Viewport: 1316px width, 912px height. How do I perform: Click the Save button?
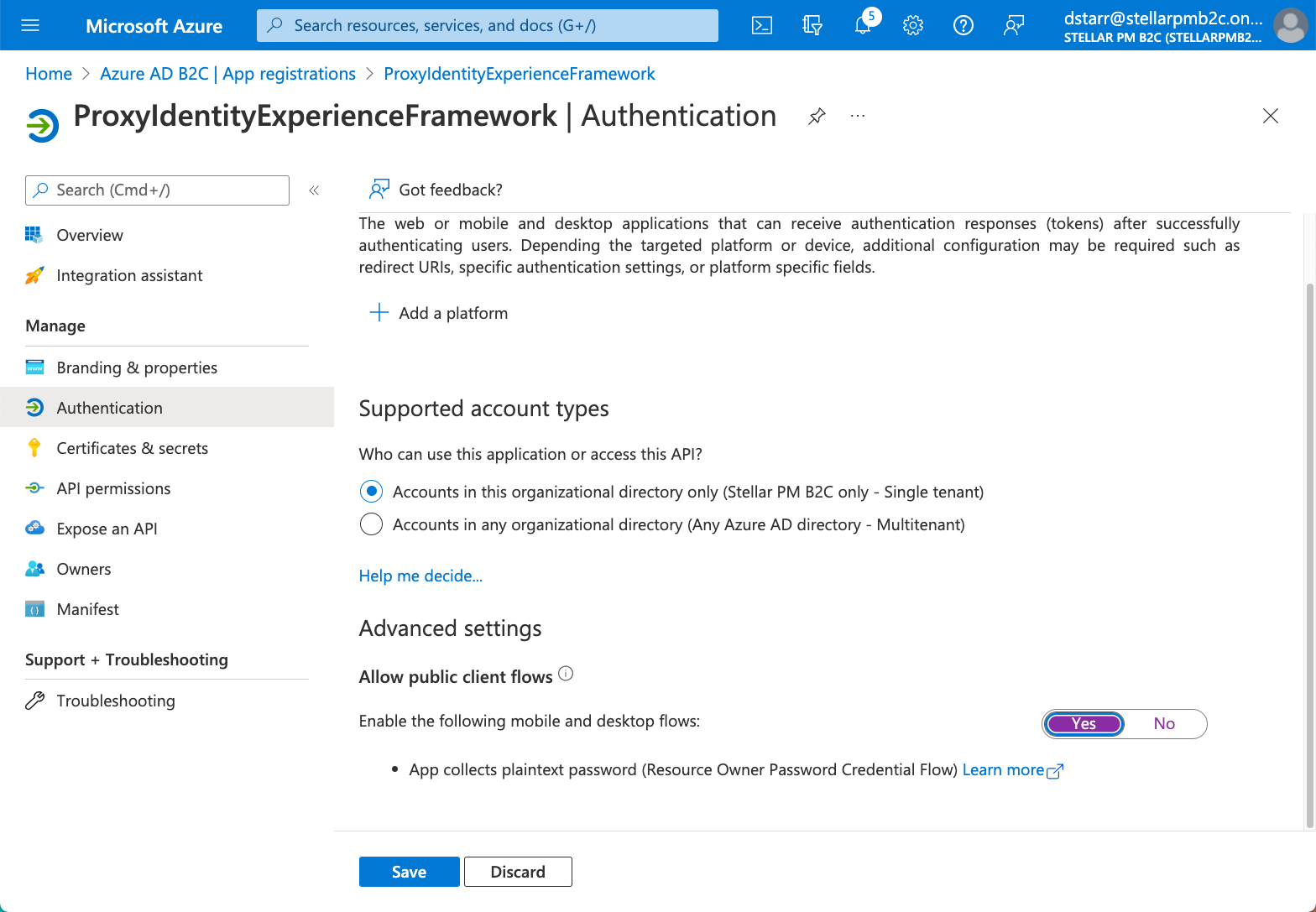409,872
